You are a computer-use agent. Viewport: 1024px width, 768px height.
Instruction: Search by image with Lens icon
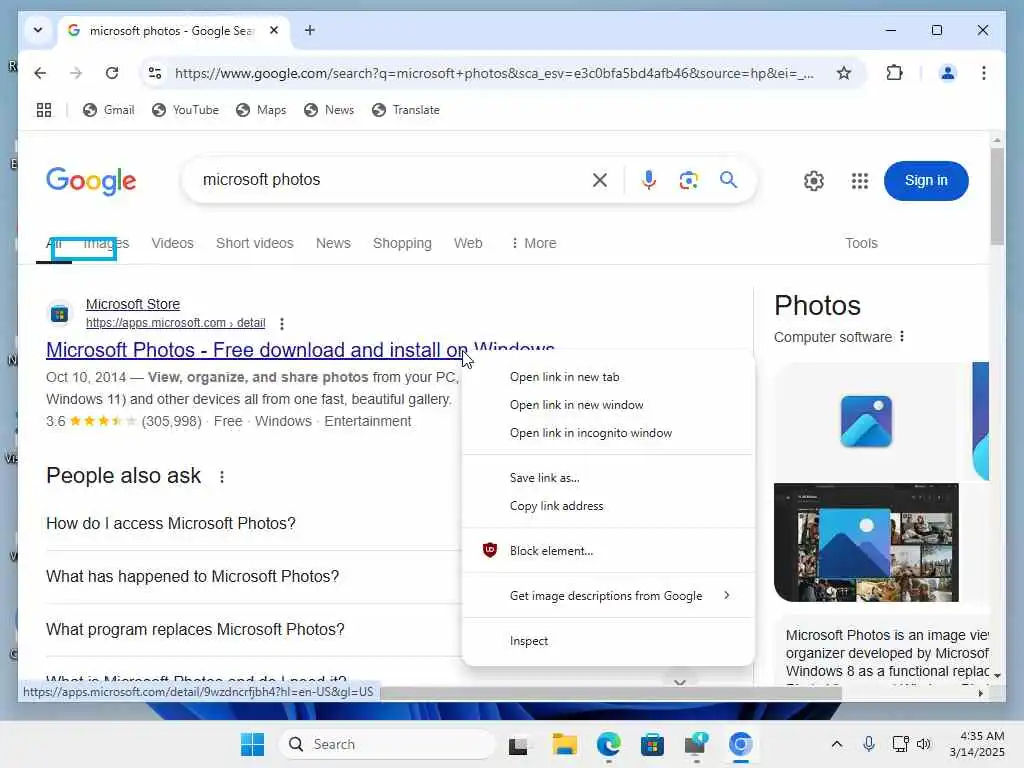pyautogui.click(x=688, y=180)
